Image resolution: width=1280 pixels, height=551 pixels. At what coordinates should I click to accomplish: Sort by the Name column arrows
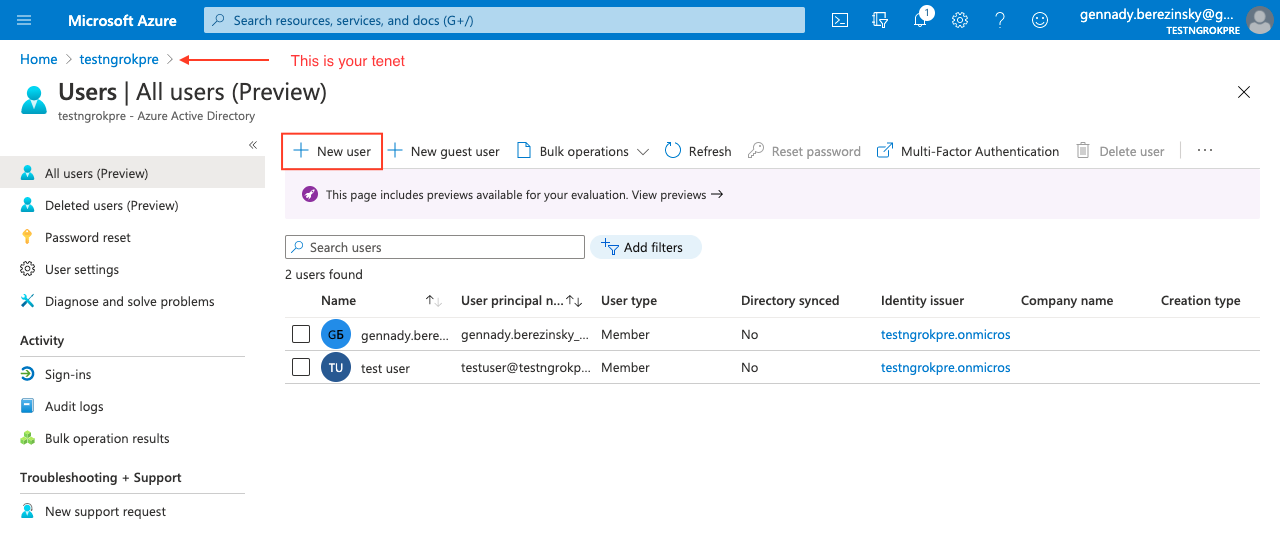point(433,300)
